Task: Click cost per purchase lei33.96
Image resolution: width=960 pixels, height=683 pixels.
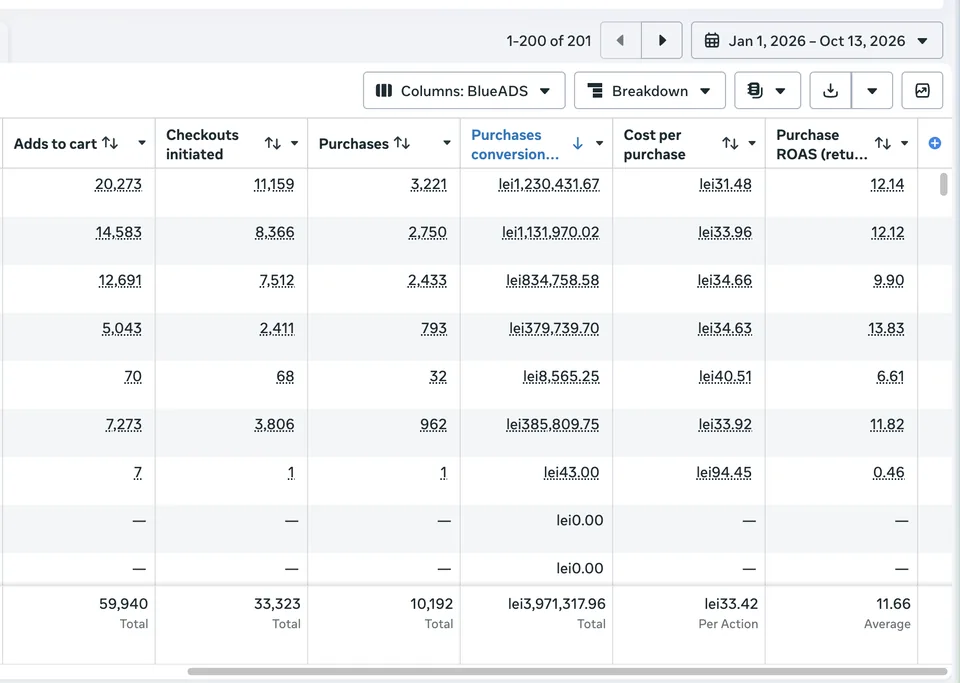Action: pyautogui.click(x=725, y=233)
